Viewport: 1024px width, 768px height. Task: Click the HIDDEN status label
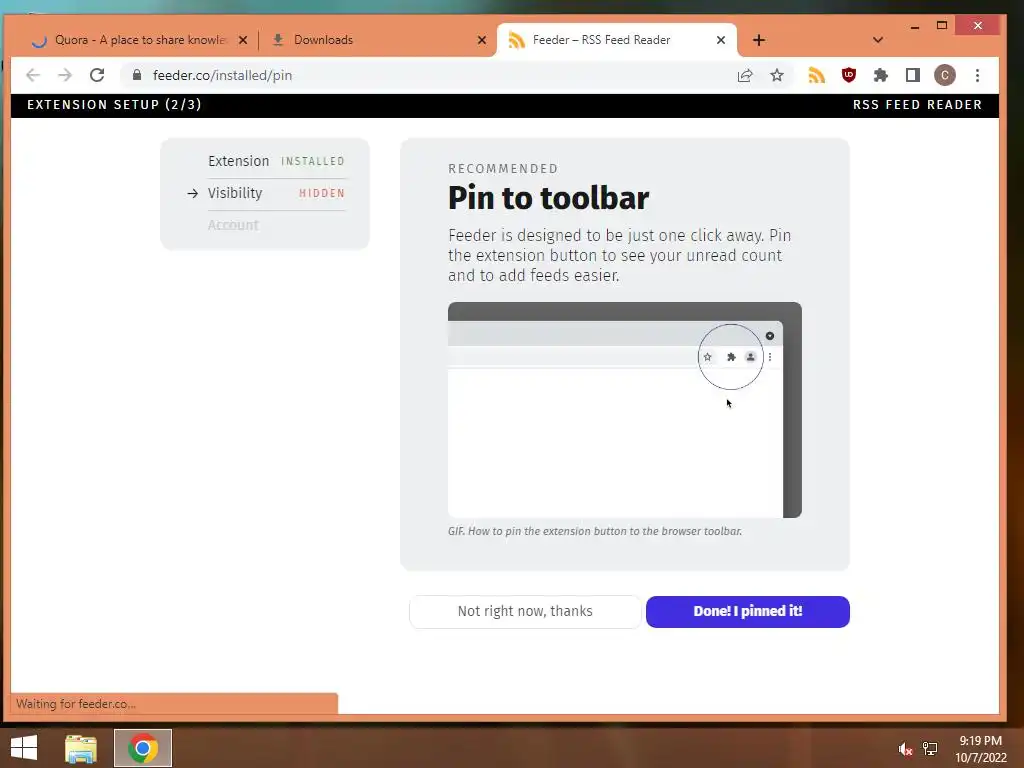[x=321, y=193]
